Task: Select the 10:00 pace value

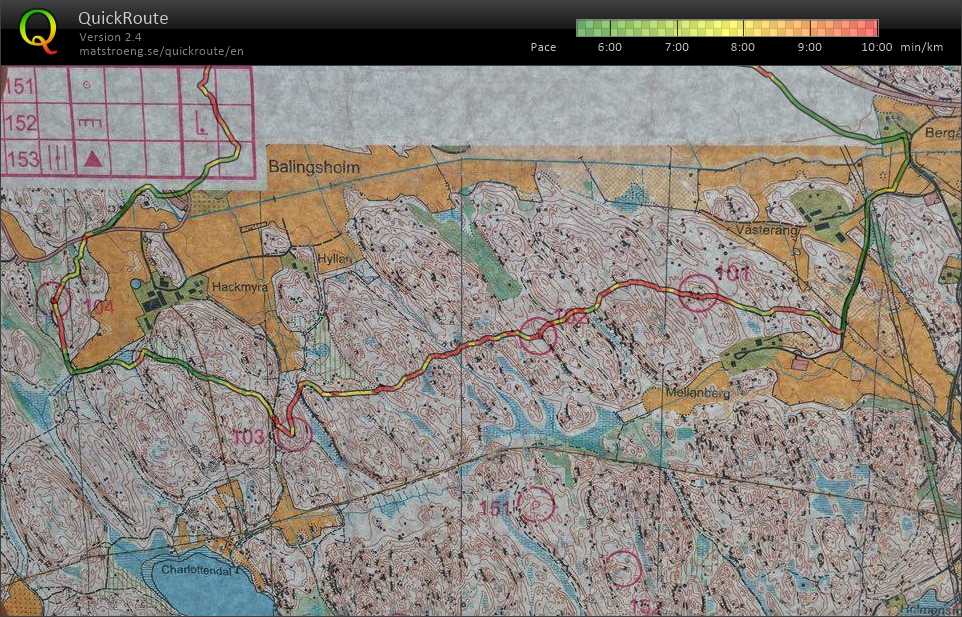Action: [877, 47]
